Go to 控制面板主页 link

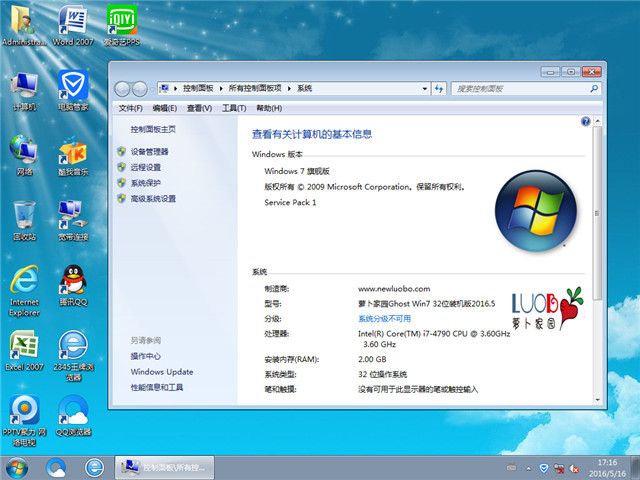tap(153, 129)
